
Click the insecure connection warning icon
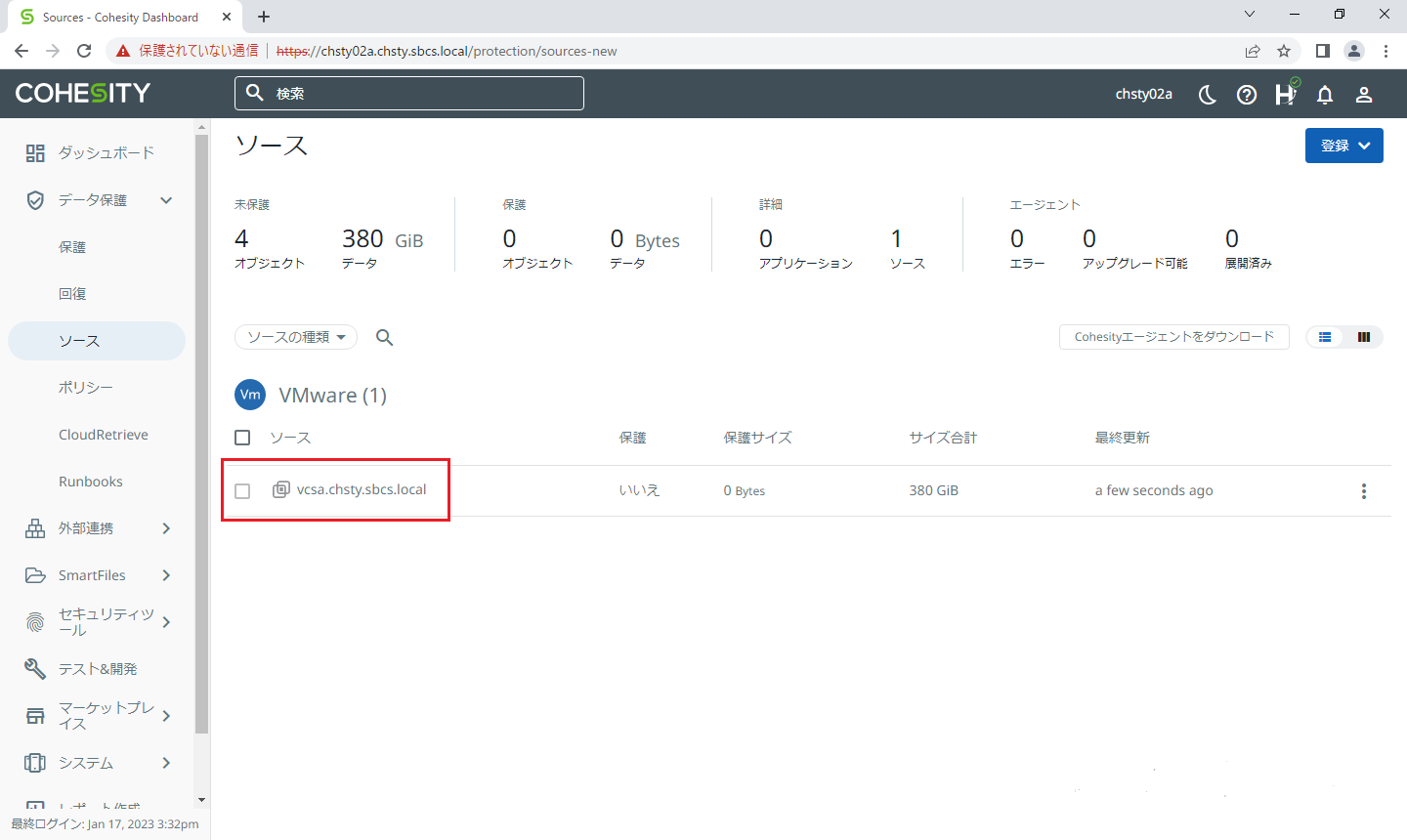click(x=122, y=51)
